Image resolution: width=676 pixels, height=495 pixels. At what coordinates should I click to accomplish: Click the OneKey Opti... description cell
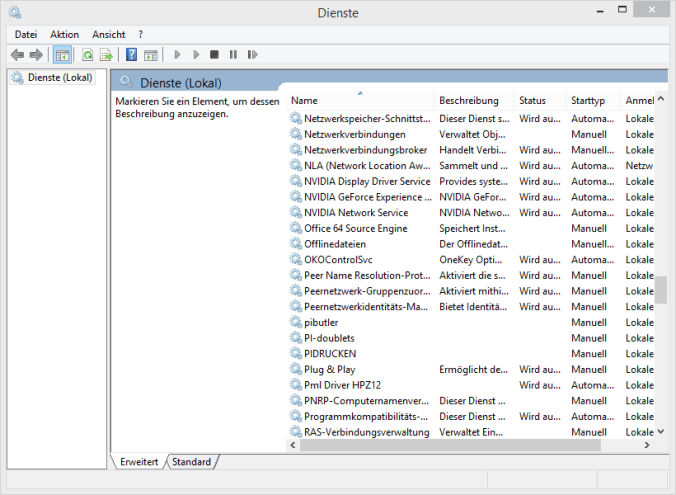(x=471, y=260)
